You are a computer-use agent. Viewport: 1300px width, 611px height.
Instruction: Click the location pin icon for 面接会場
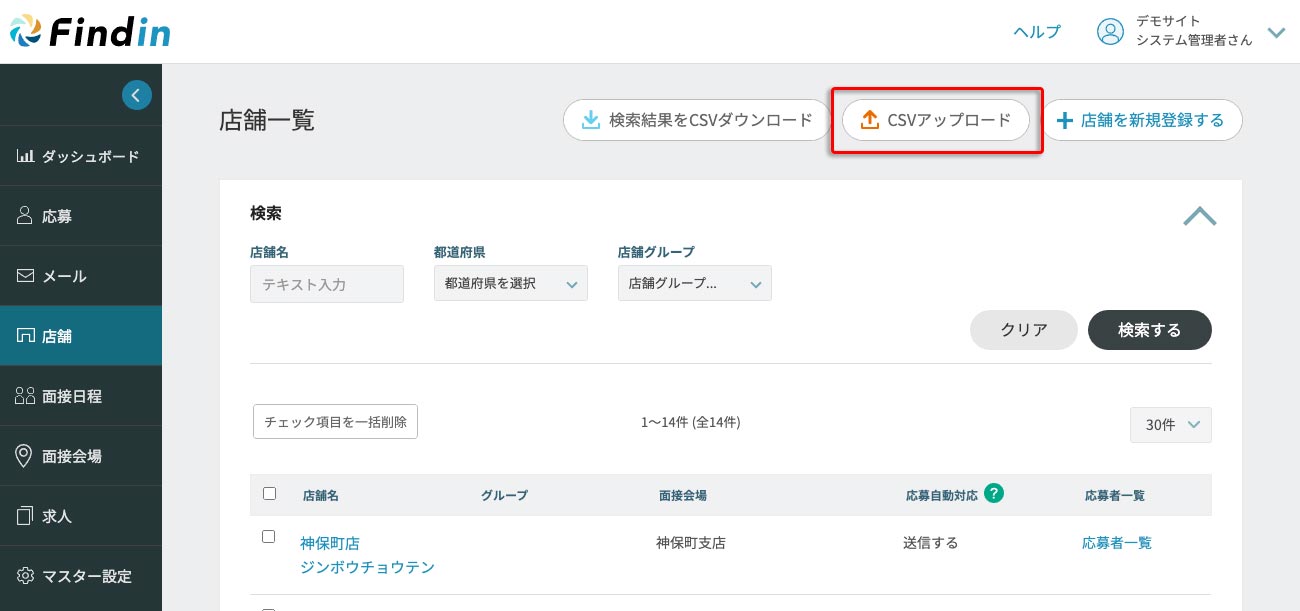(26, 456)
